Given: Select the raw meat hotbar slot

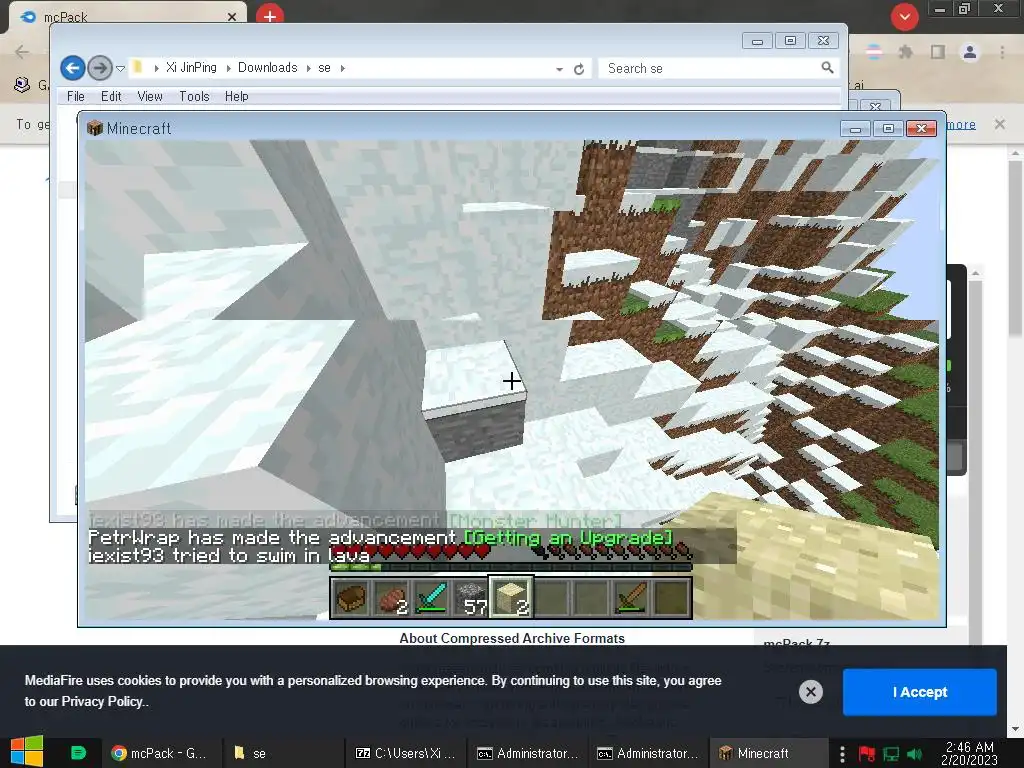Looking at the screenshot, I should (x=391, y=598).
